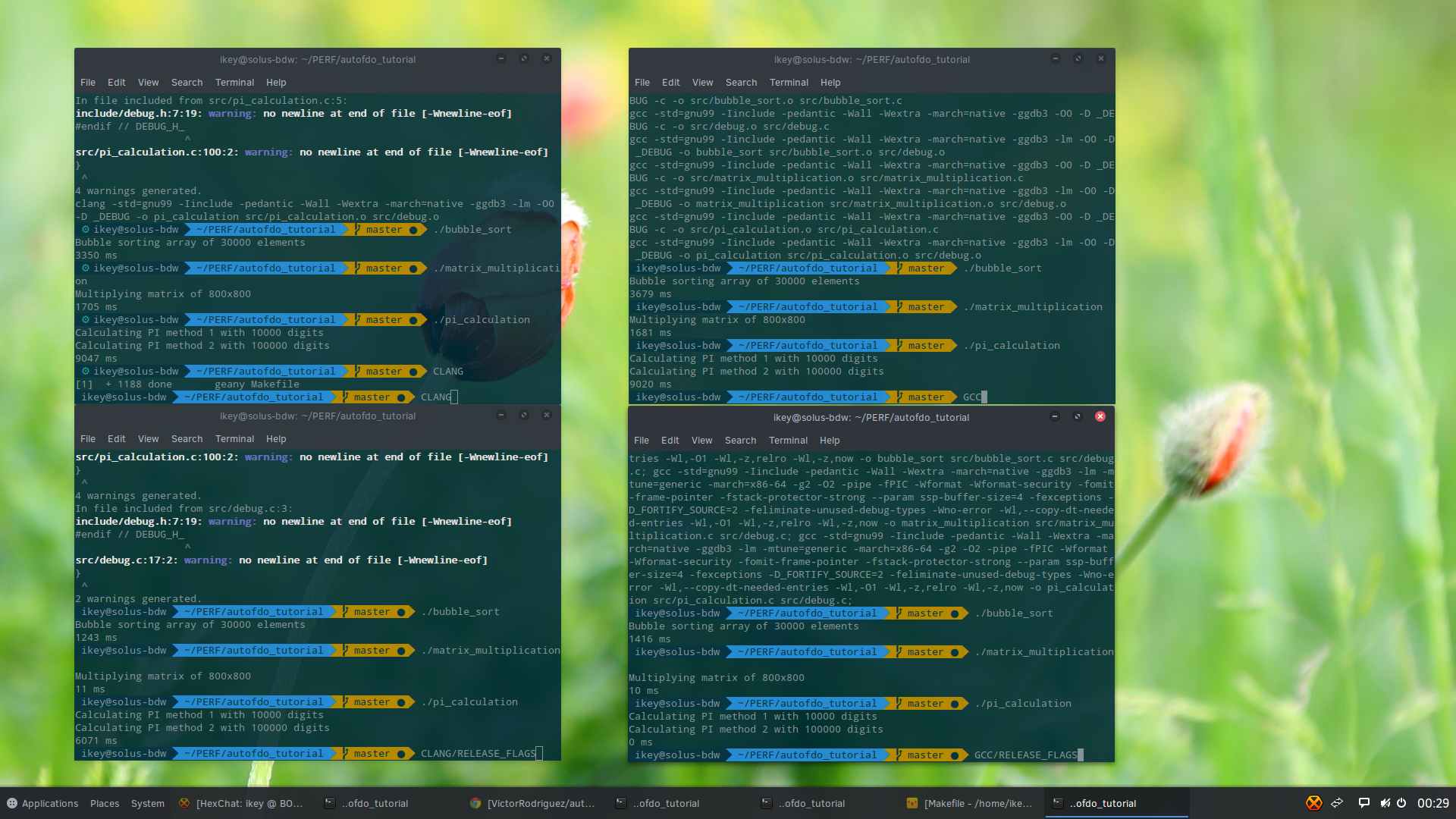The width and height of the screenshot is (1456, 819).
Task: Minimize the CLANG/RELEASE_FLAGS terminal window
Action: [500, 415]
